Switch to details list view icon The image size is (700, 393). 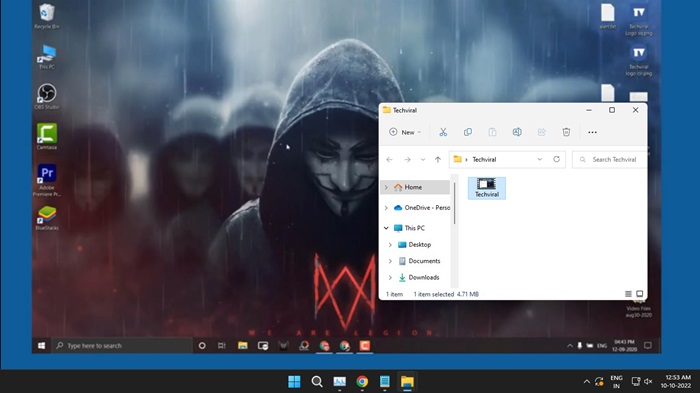pos(628,294)
